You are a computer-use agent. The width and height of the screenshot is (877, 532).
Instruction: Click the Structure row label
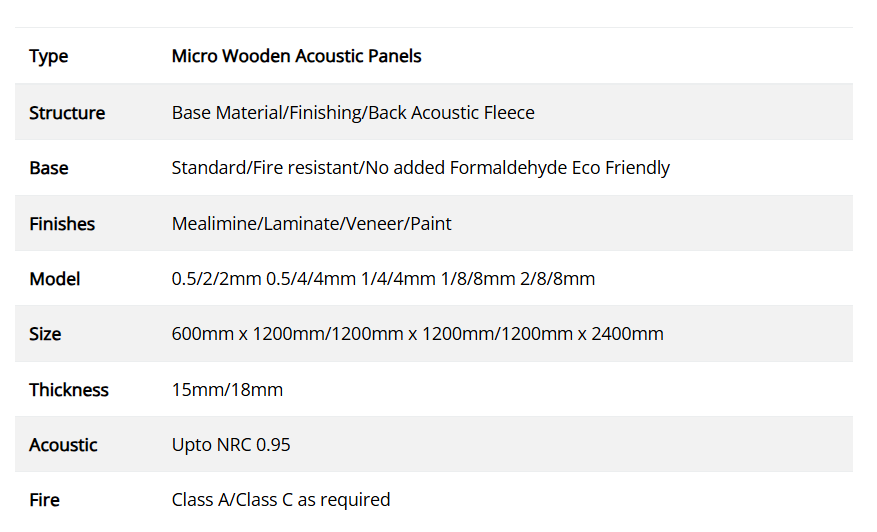point(67,113)
